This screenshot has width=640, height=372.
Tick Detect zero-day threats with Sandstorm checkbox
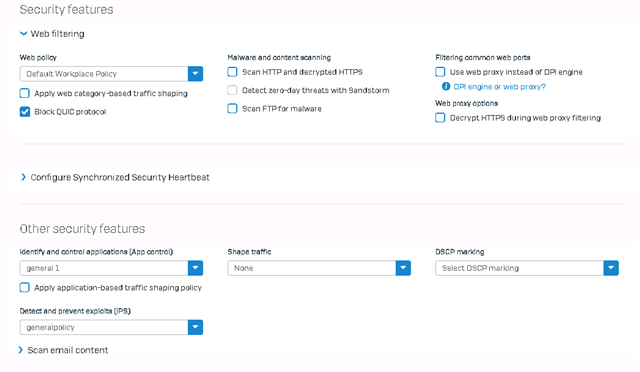click(x=232, y=90)
